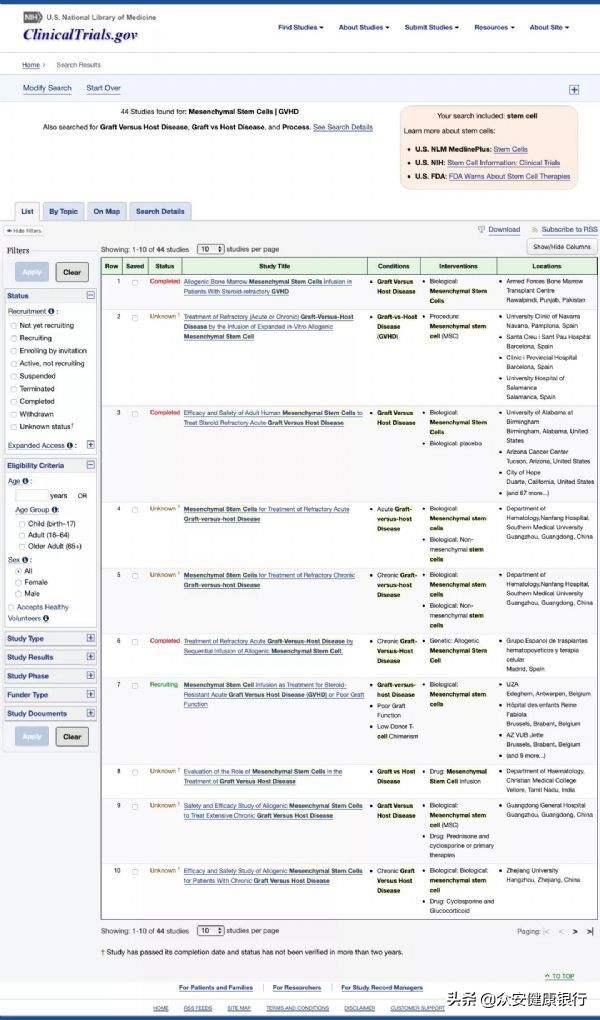Open the About Site menu
The image size is (600, 1020).
pyautogui.click(x=549, y=27)
